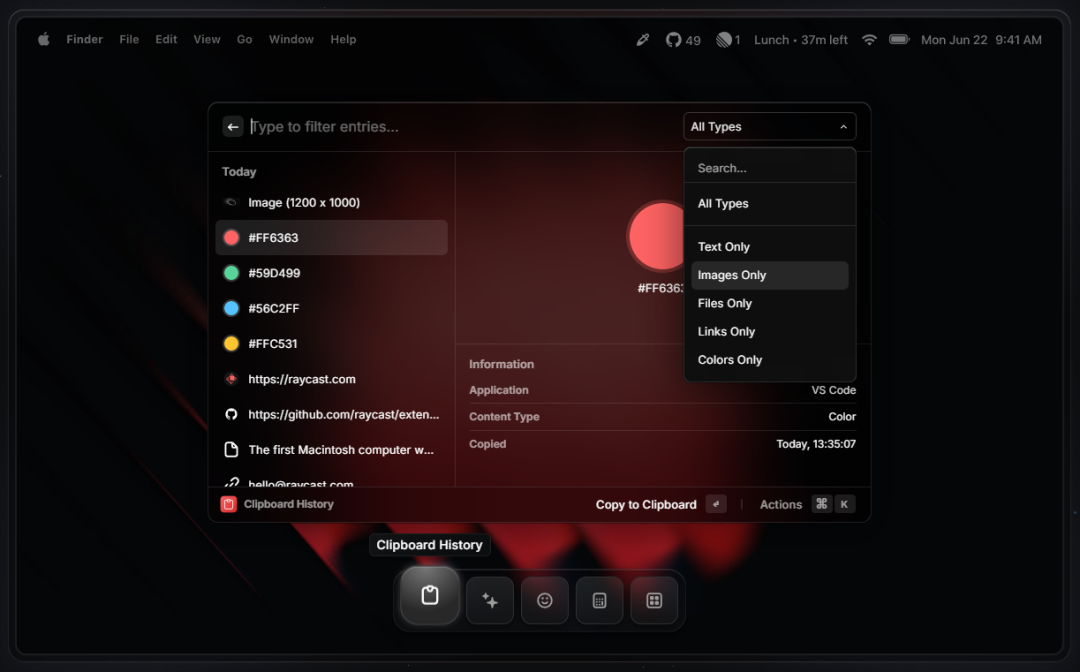Click the red #FF6363 color dot

pos(231,238)
